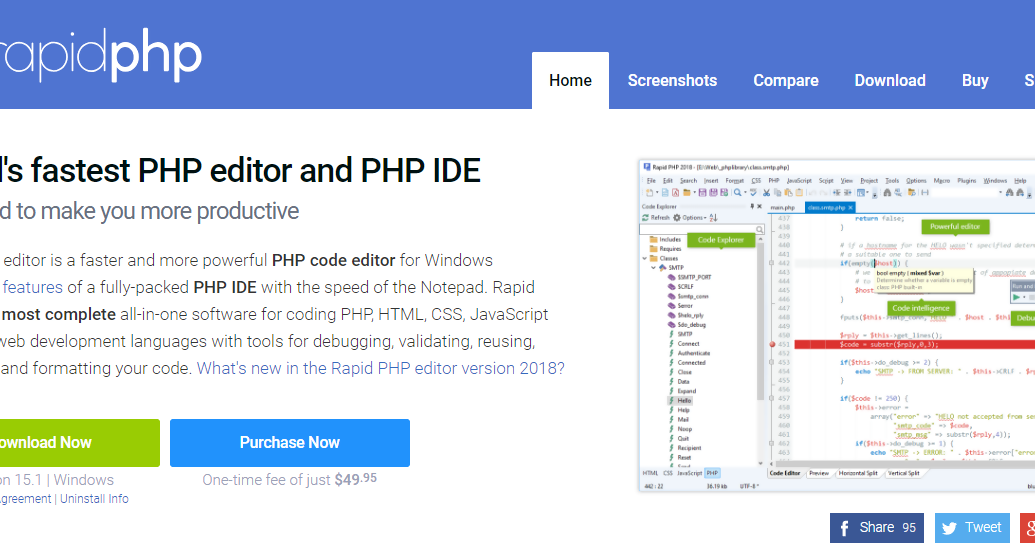Click the green Download Now button
The height and width of the screenshot is (553, 1035).
[x=80, y=443]
